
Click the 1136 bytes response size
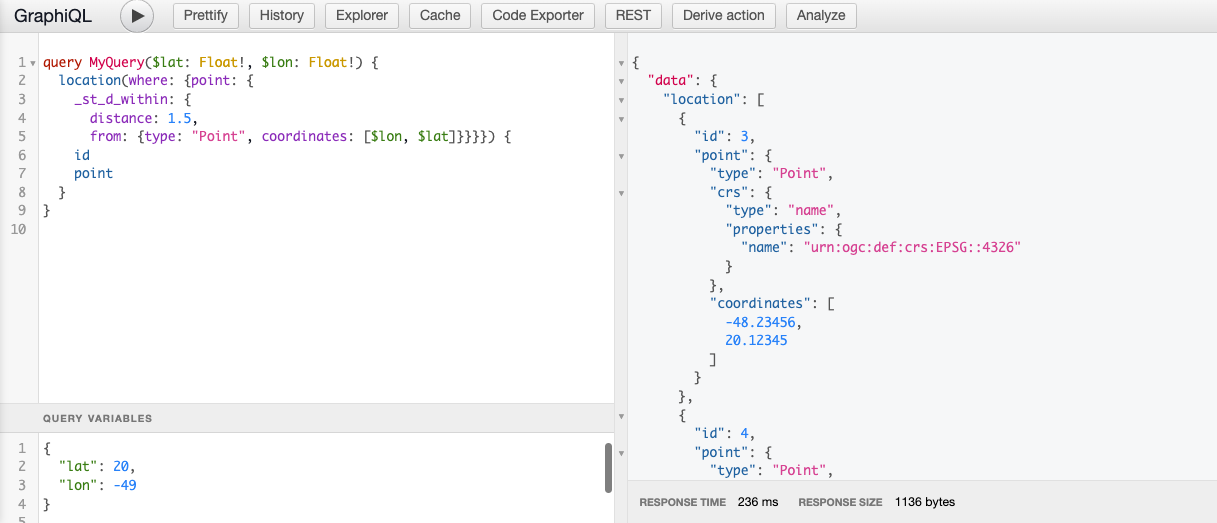point(925,502)
